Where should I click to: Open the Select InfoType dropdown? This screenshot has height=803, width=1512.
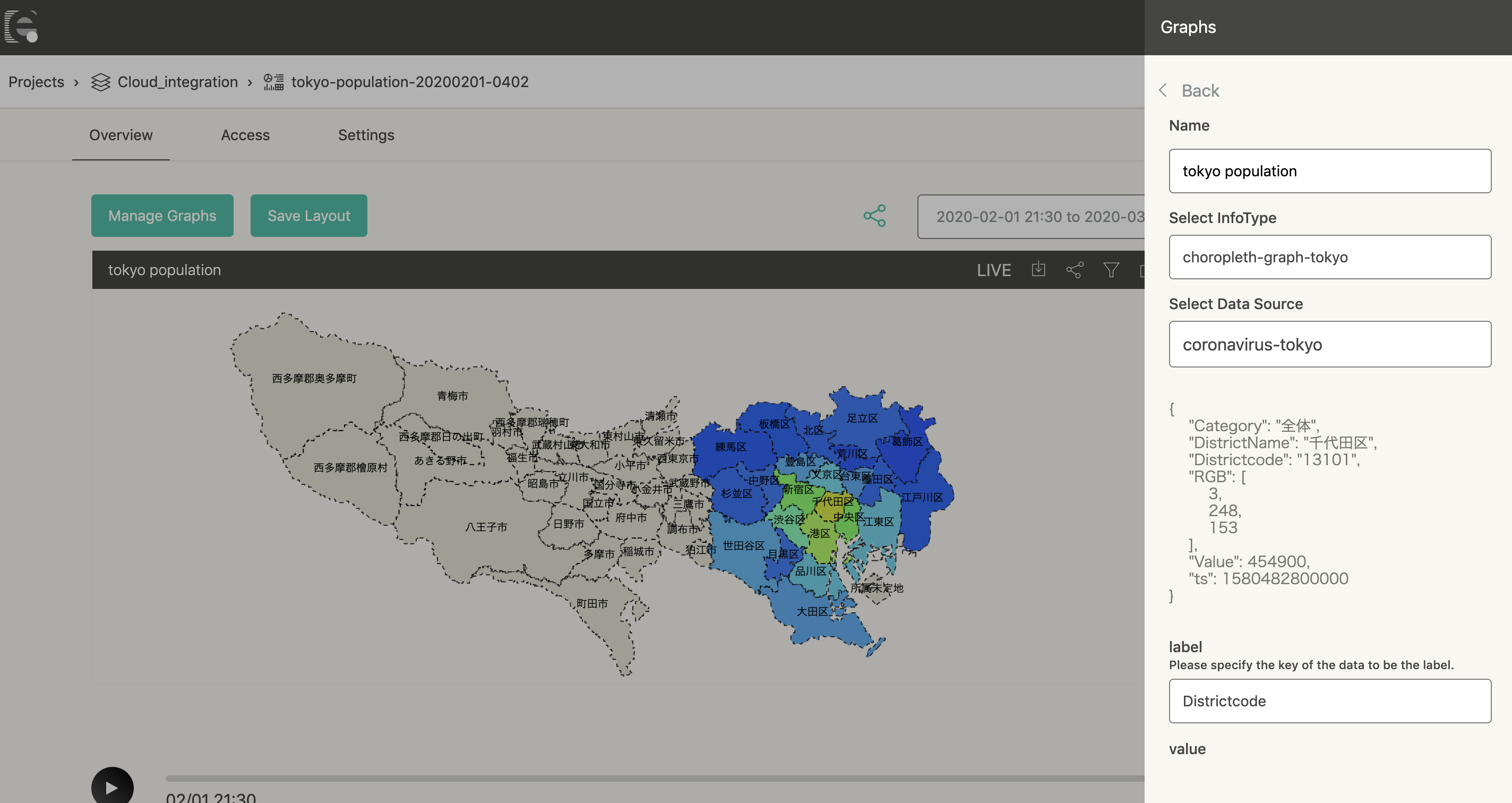(1329, 257)
